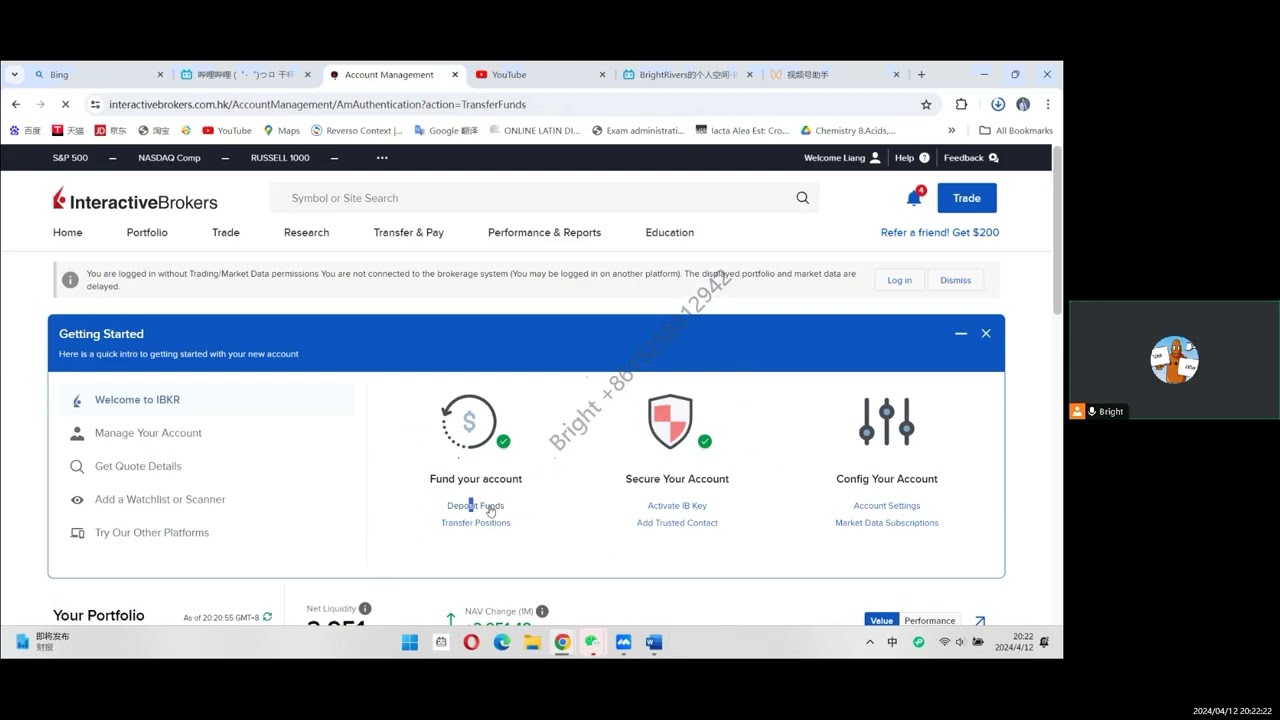Click the Fund your account dollar icon

470,422
